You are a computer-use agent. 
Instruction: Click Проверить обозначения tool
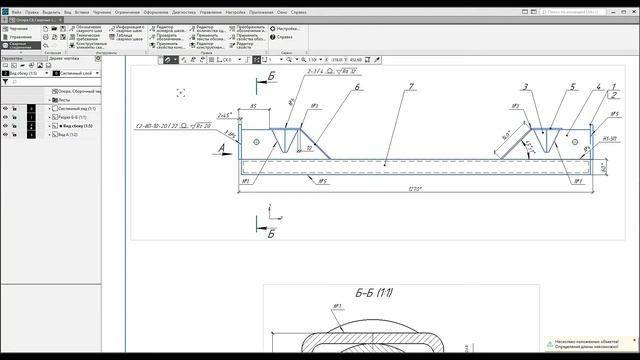coord(168,37)
